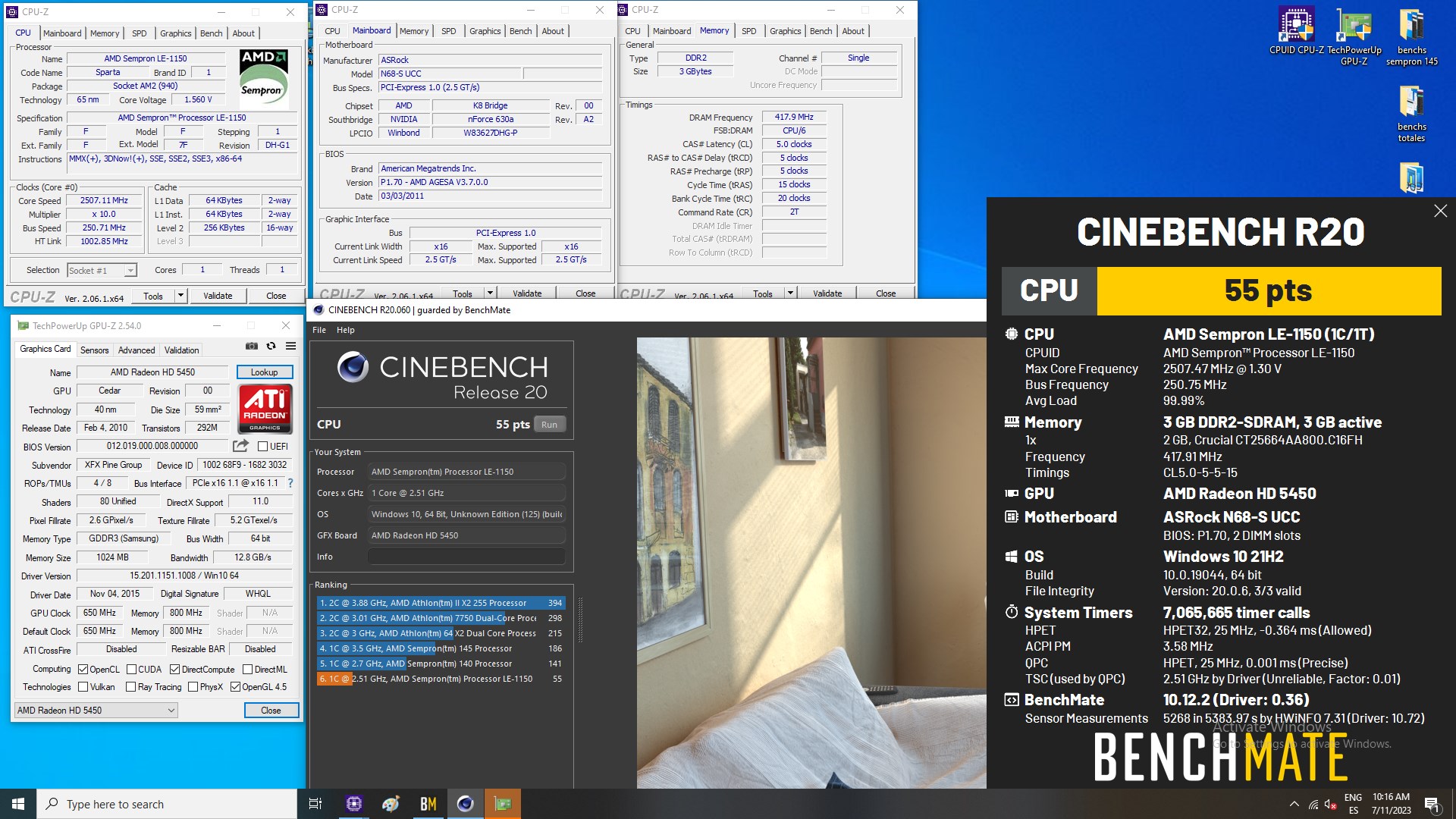This screenshot has width=1456, height=819.
Task: Switch to the Graphics tab in CPU-Z Mainboard window
Action: [x=485, y=31]
